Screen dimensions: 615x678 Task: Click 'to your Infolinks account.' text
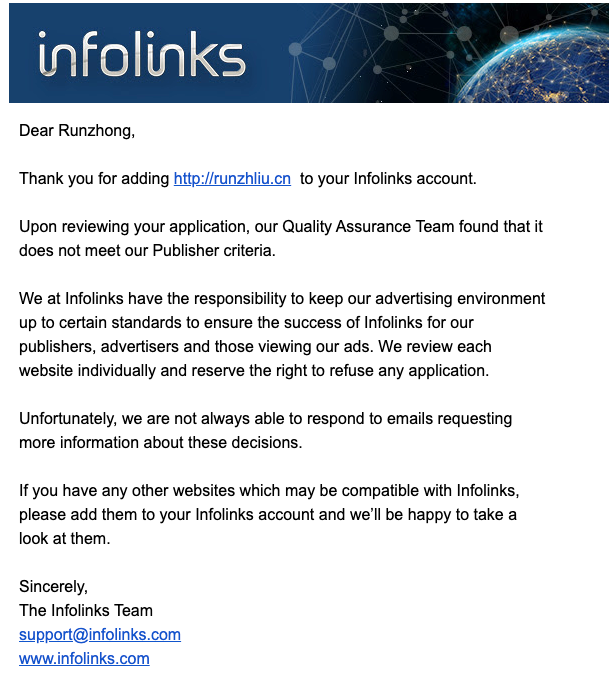click(388, 179)
